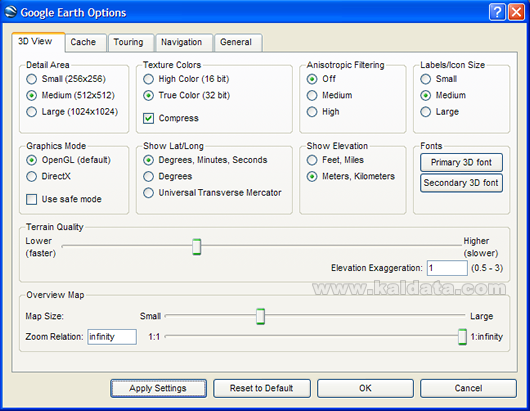The height and width of the screenshot is (411, 530).
Task: Toggle the Compress checkbox
Action: 148,118
